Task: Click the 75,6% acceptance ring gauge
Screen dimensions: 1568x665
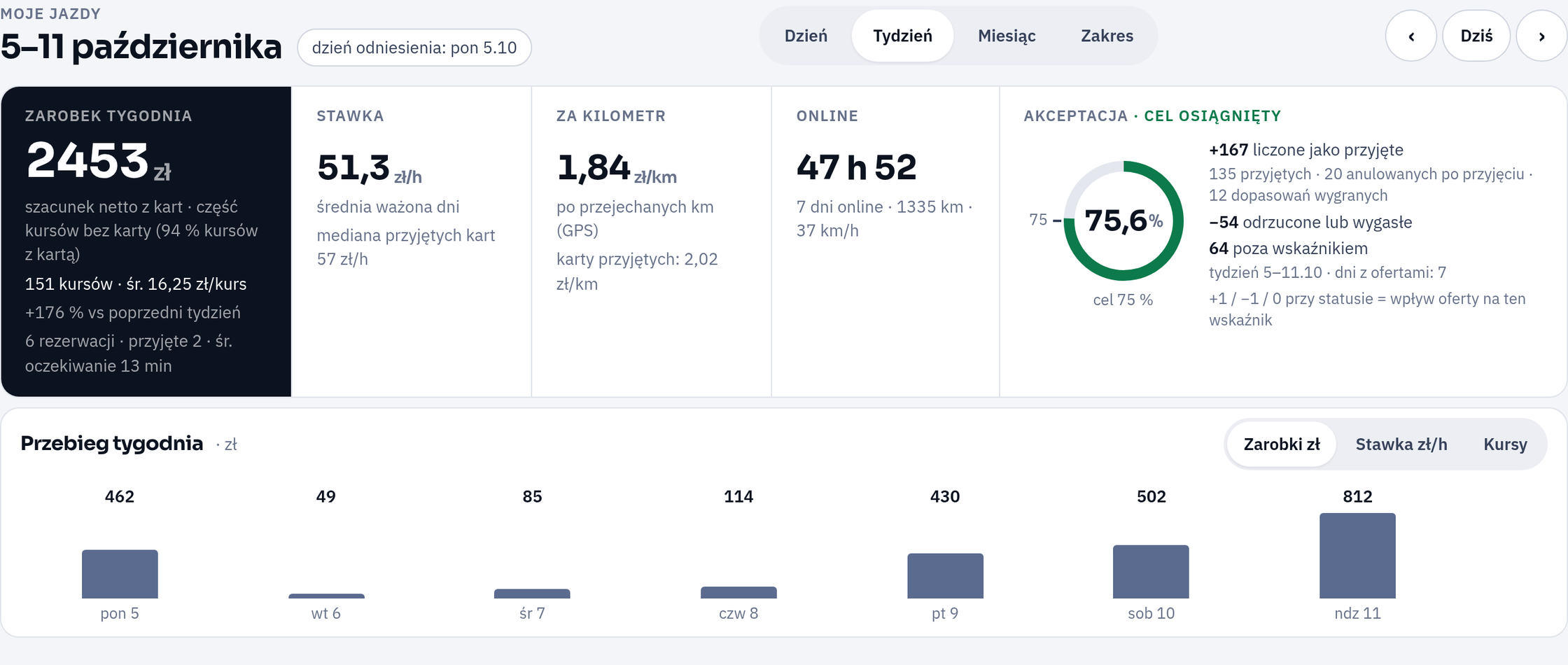Action: coord(1123,220)
